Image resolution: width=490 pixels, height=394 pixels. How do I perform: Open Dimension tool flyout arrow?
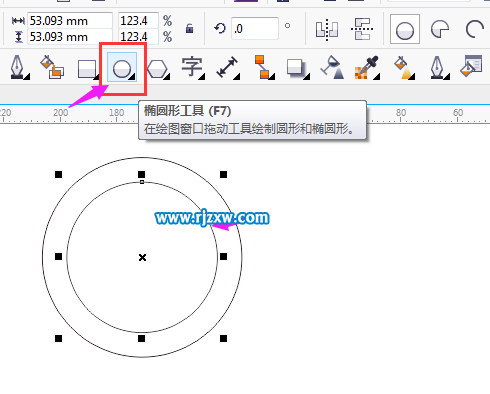point(237,77)
